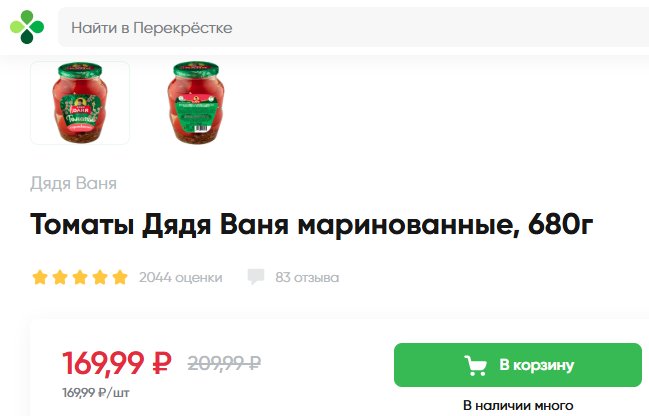Click the 'В наличии много' availability label
The image size is (649, 416).
(518, 405)
